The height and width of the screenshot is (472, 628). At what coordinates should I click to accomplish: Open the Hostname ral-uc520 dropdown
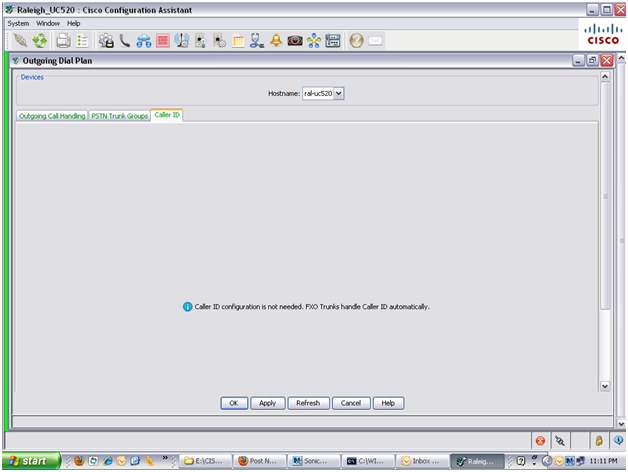(339, 93)
